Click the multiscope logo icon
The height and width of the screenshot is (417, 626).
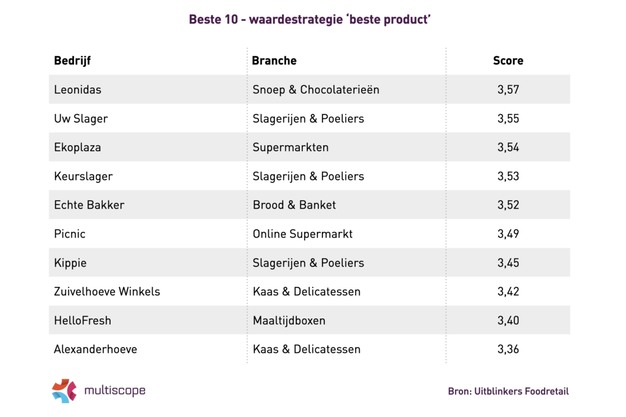[64, 391]
